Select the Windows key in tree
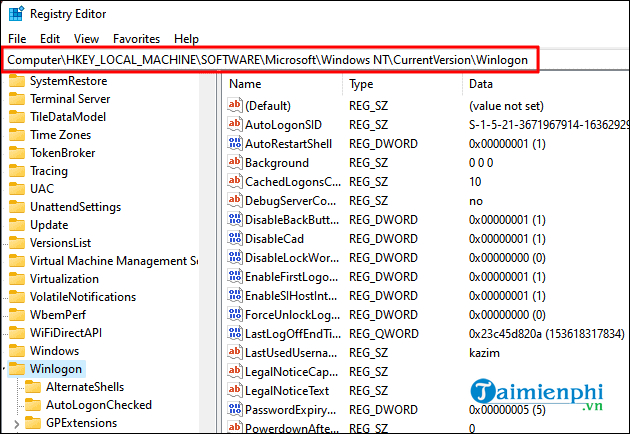The image size is (630, 434). pyautogui.click(x=55, y=351)
